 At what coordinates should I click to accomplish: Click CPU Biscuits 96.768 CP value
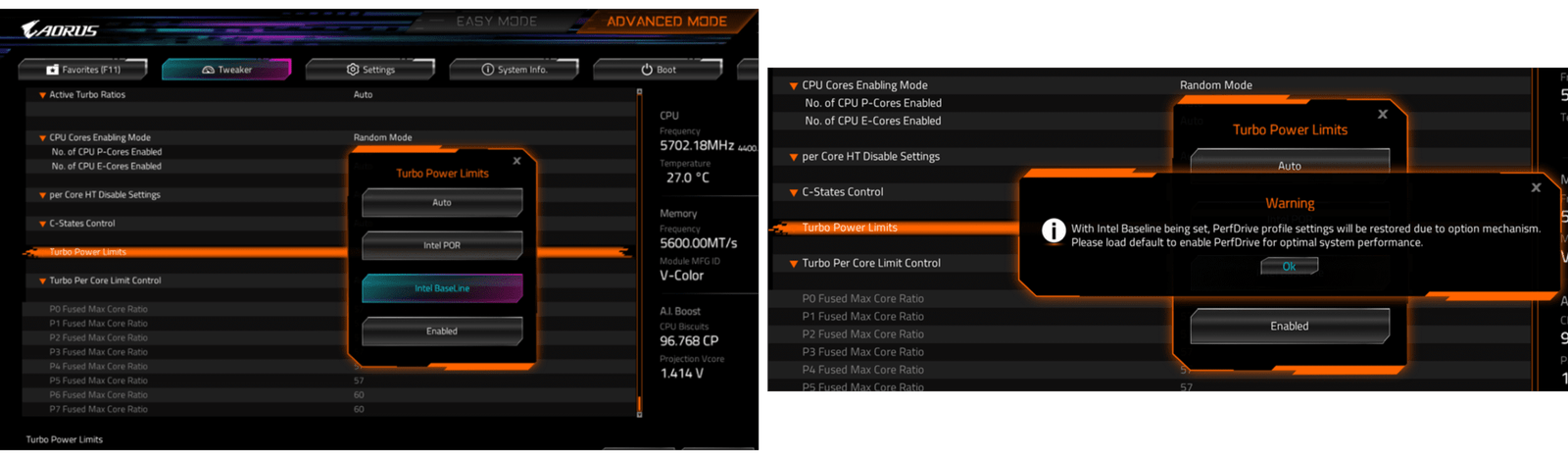[x=689, y=341]
